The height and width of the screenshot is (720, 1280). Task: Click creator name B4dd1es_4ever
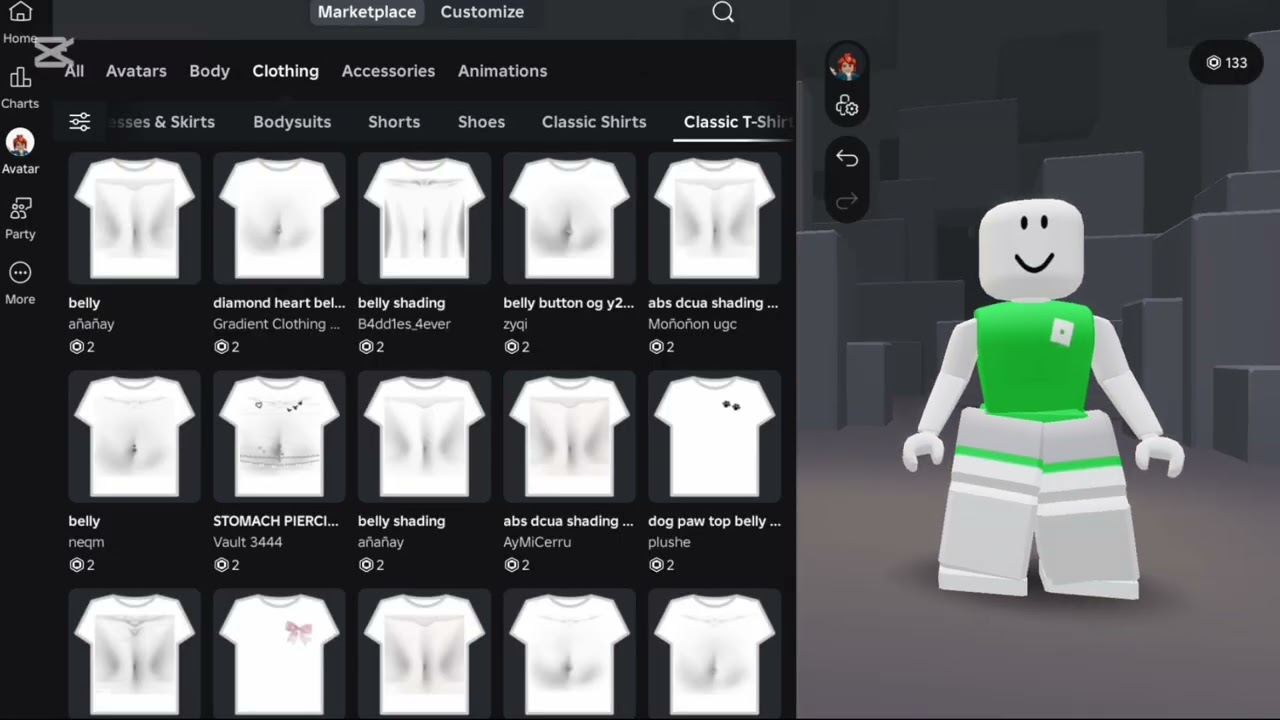pos(404,324)
